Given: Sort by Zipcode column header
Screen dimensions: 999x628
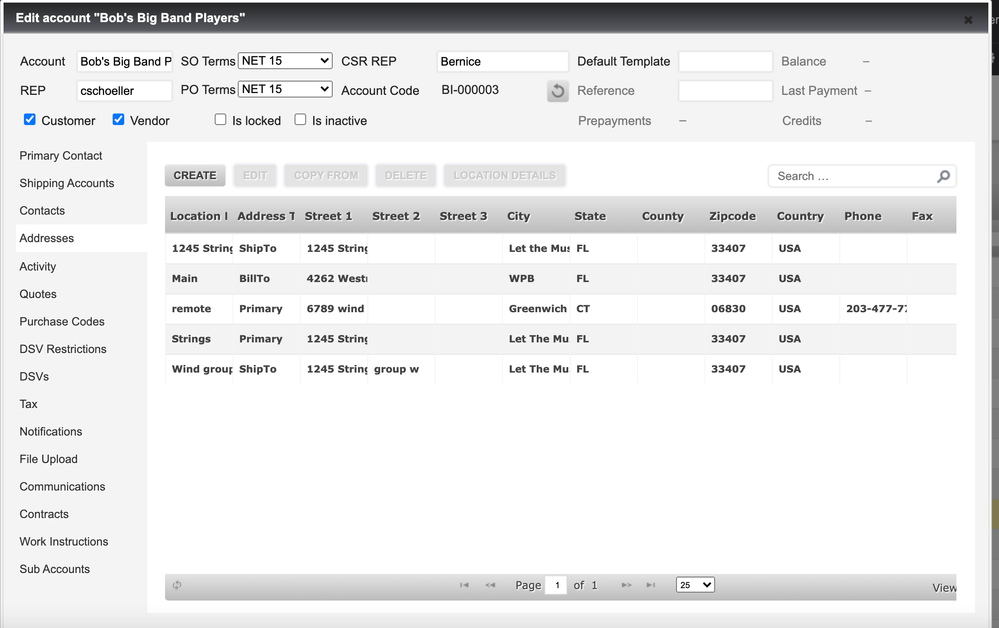Looking at the screenshot, I should pos(738,216).
